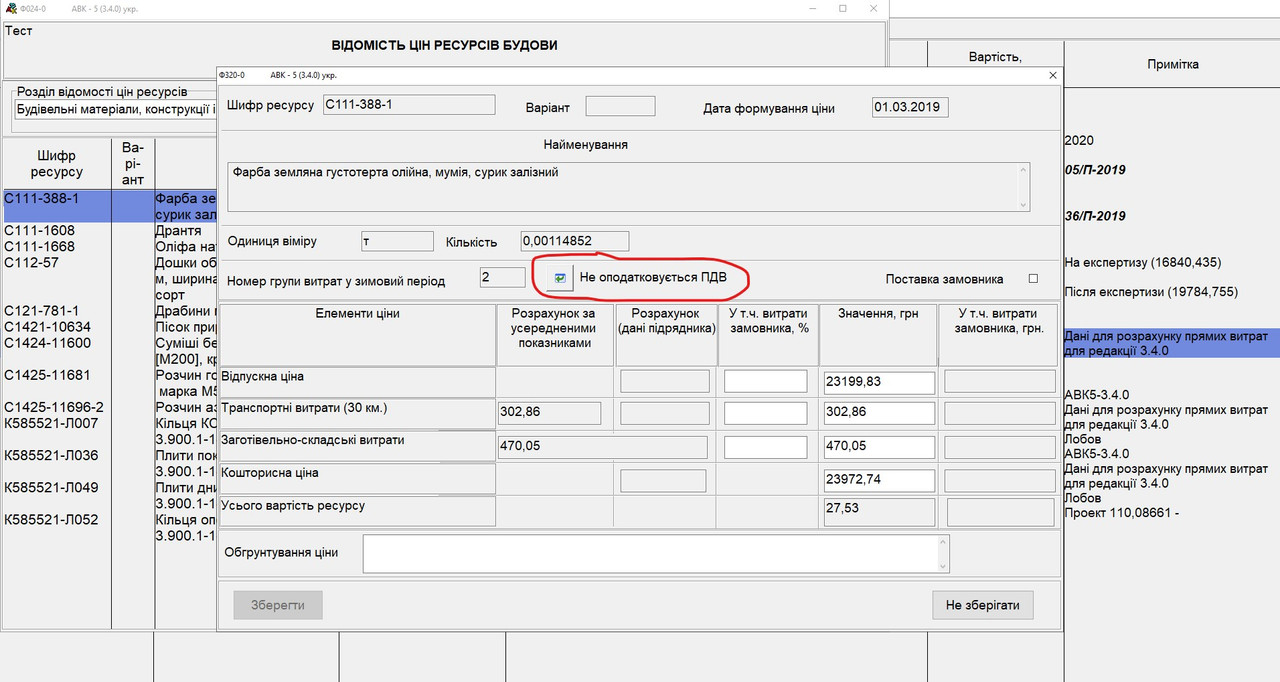Click 'Відпускна ціна' row label

point(262,377)
